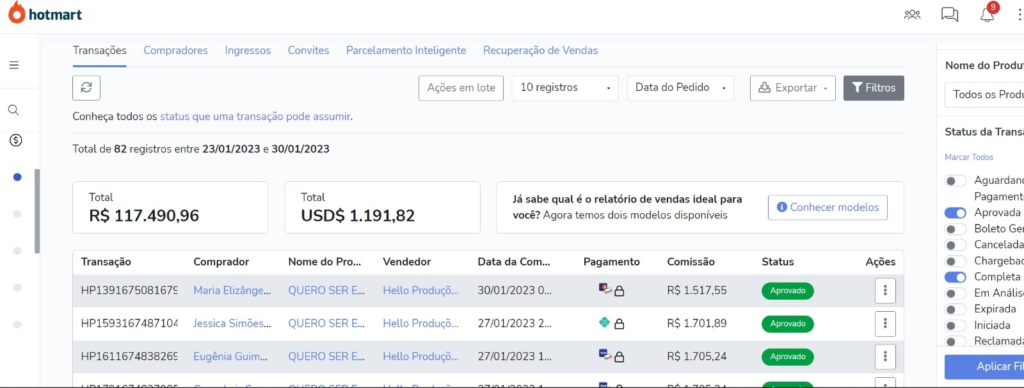Screen dimensions: 1024x388
Task: Click commission value R$ 1.701,89
Action: coord(697,323)
